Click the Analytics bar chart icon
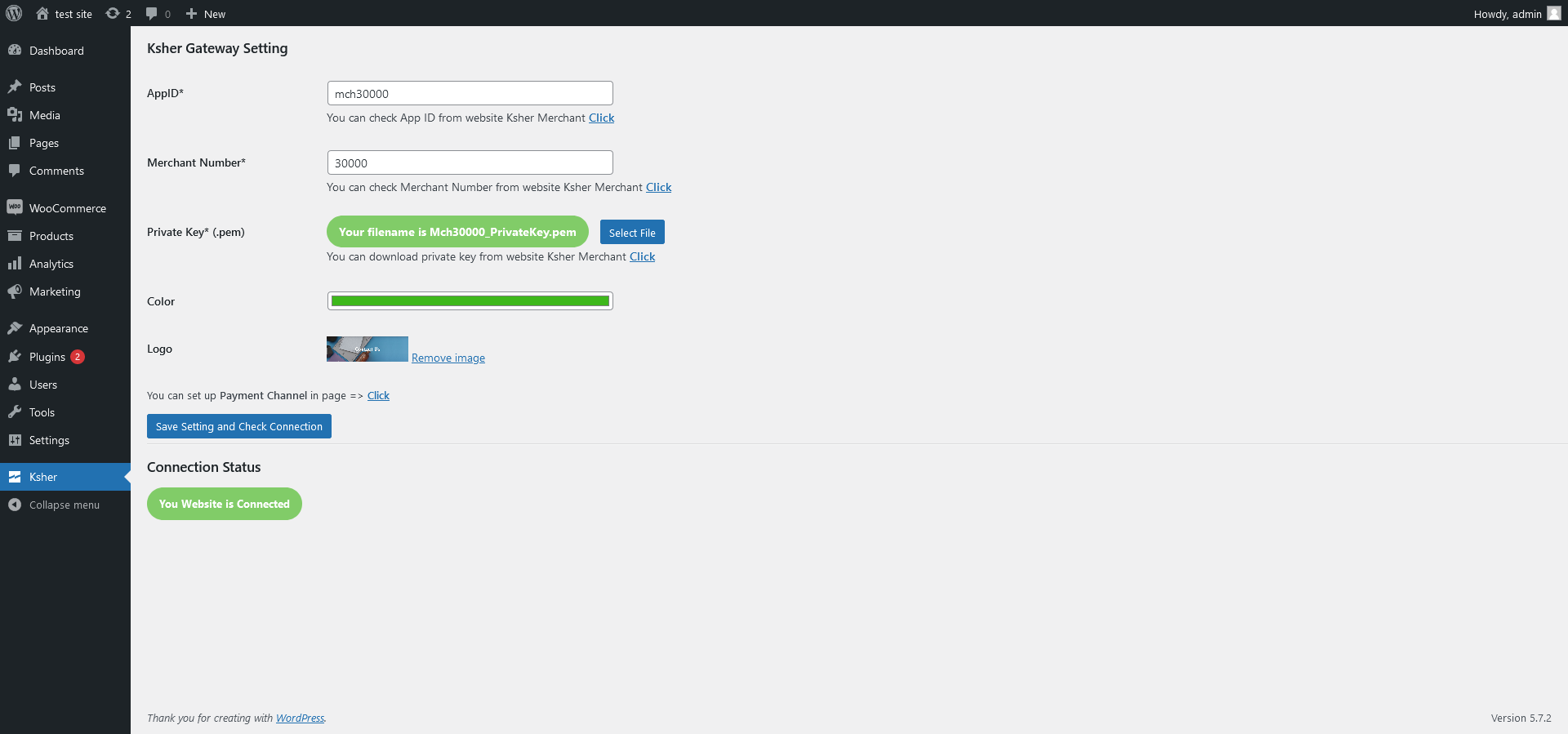This screenshot has width=1568, height=734. tap(15, 263)
